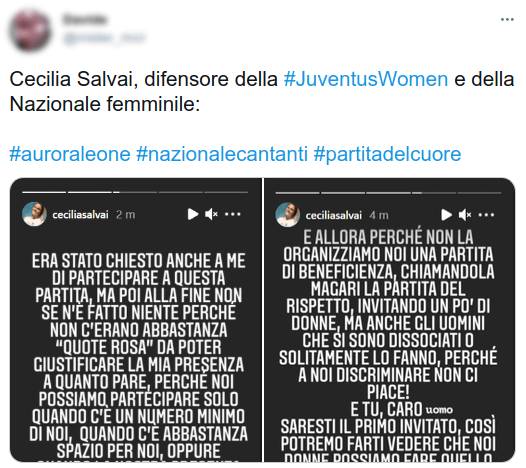The image size is (526, 468).
Task: Play the right story video
Action: point(446,215)
